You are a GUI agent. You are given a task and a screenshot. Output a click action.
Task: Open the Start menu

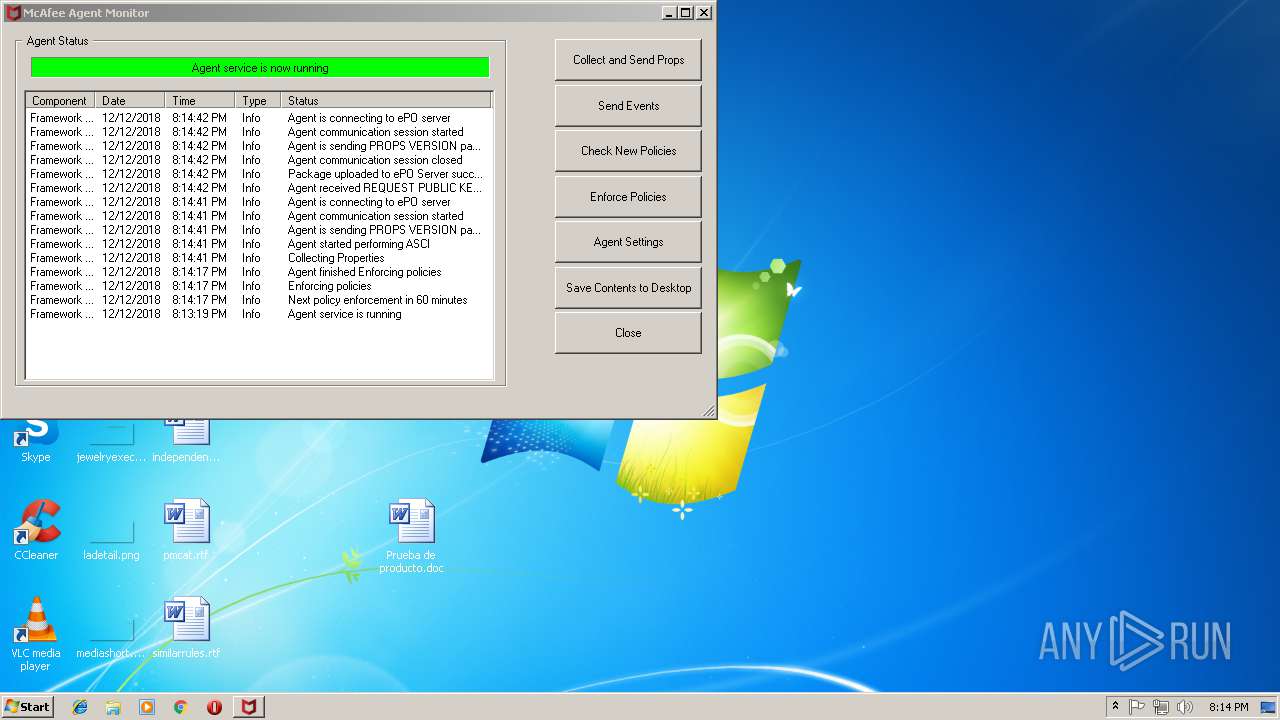click(x=28, y=706)
